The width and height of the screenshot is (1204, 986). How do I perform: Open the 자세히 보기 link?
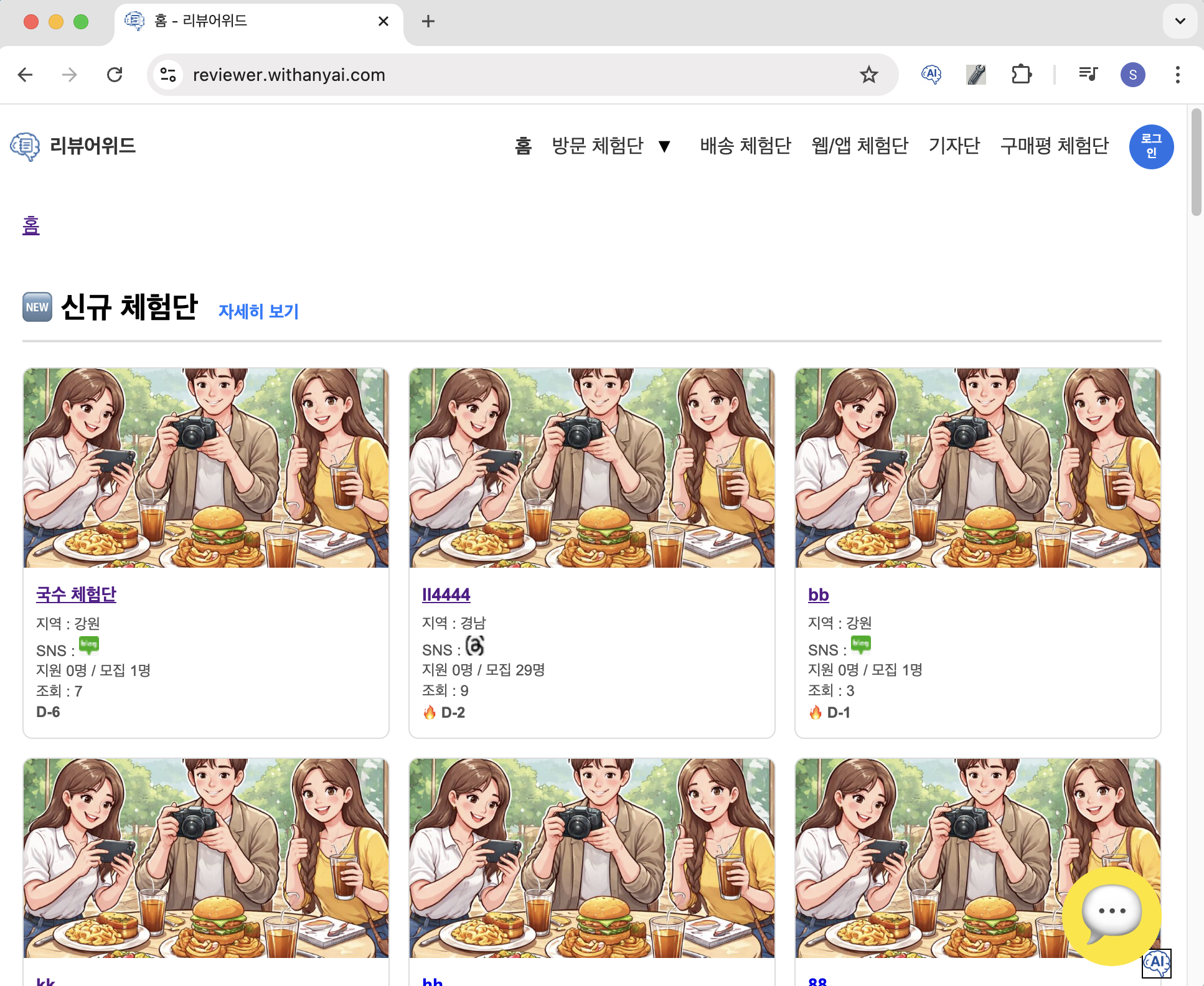tap(258, 311)
